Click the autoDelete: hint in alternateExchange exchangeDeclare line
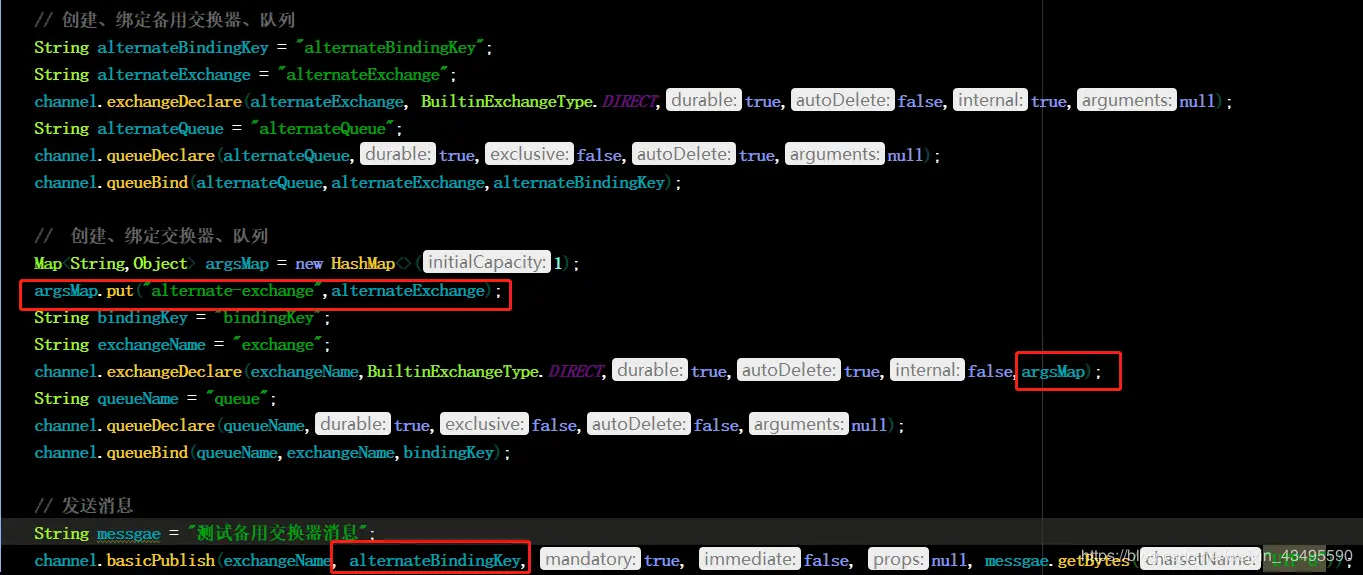Image resolution: width=1363 pixels, height=575 pixels. (x=843, y=101)
